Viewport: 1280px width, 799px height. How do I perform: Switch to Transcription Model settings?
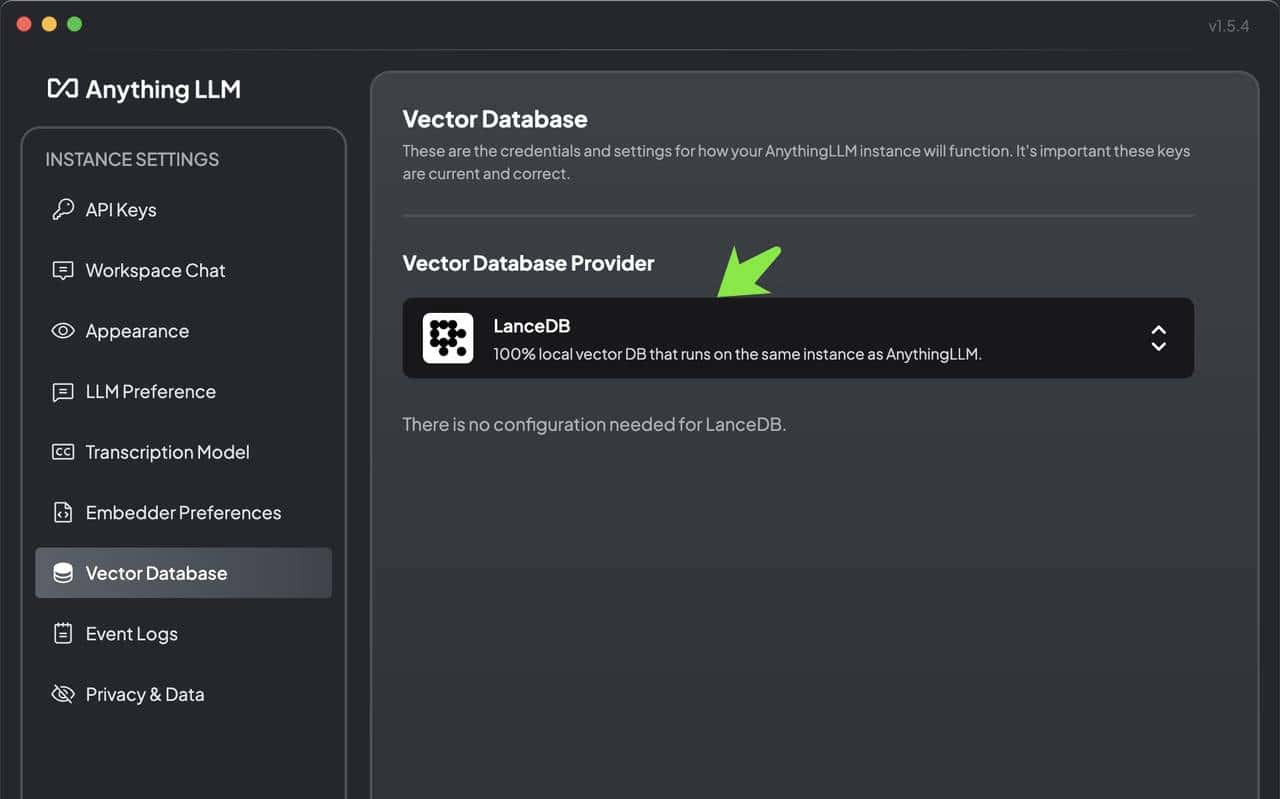point(167,452)
